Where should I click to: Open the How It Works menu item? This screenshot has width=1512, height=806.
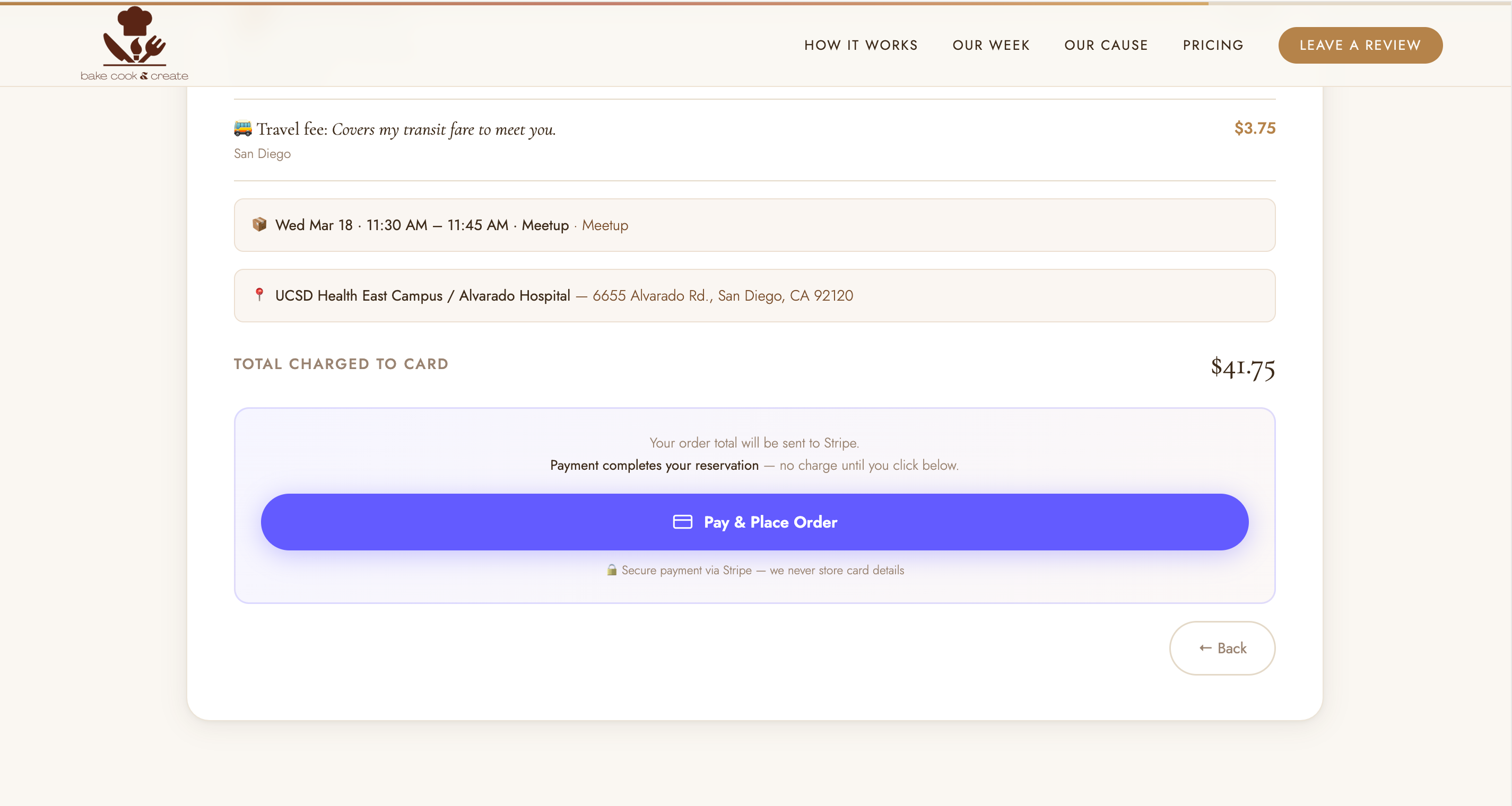(x=861, y=45)
